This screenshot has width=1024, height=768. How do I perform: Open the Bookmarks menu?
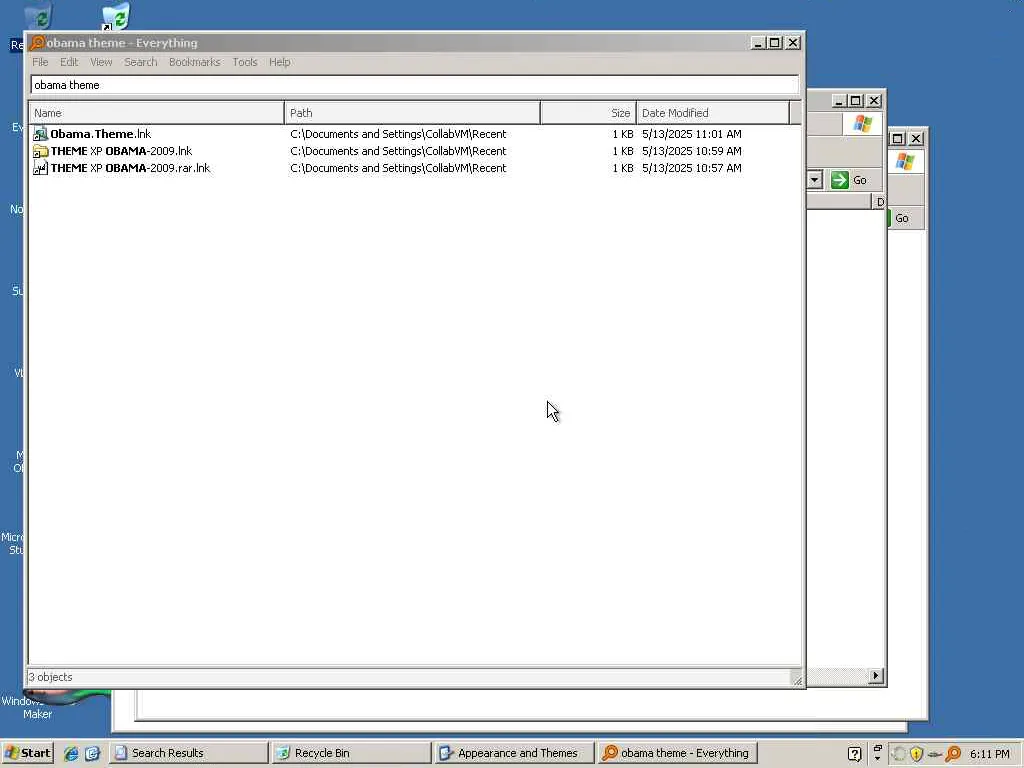194,62
